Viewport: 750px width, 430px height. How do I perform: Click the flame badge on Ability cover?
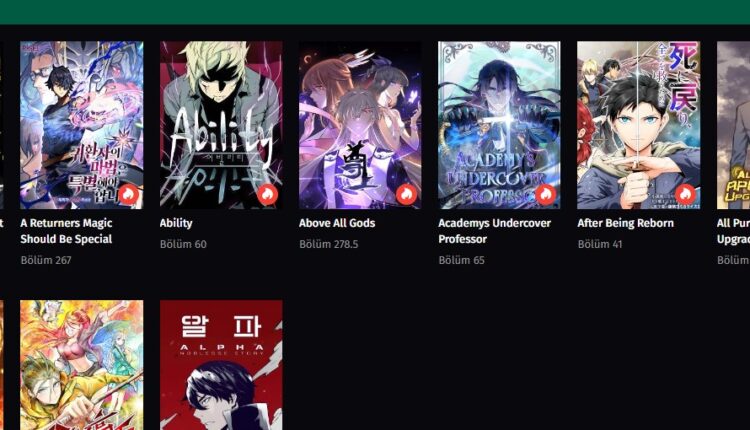tap(267, 194)
